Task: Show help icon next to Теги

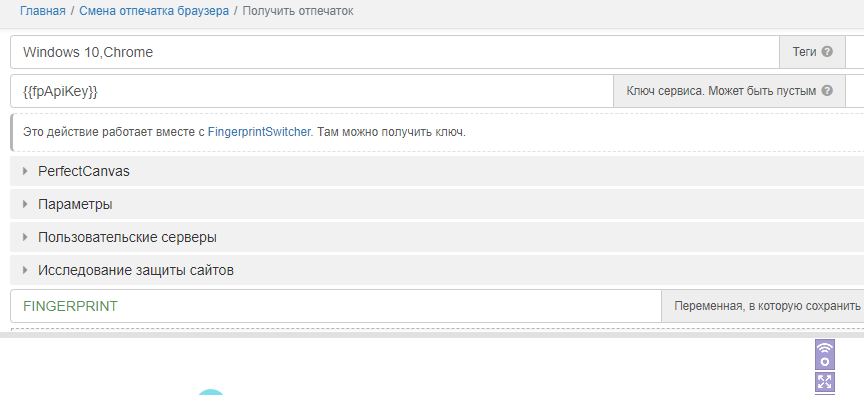Action: (827, 52)
